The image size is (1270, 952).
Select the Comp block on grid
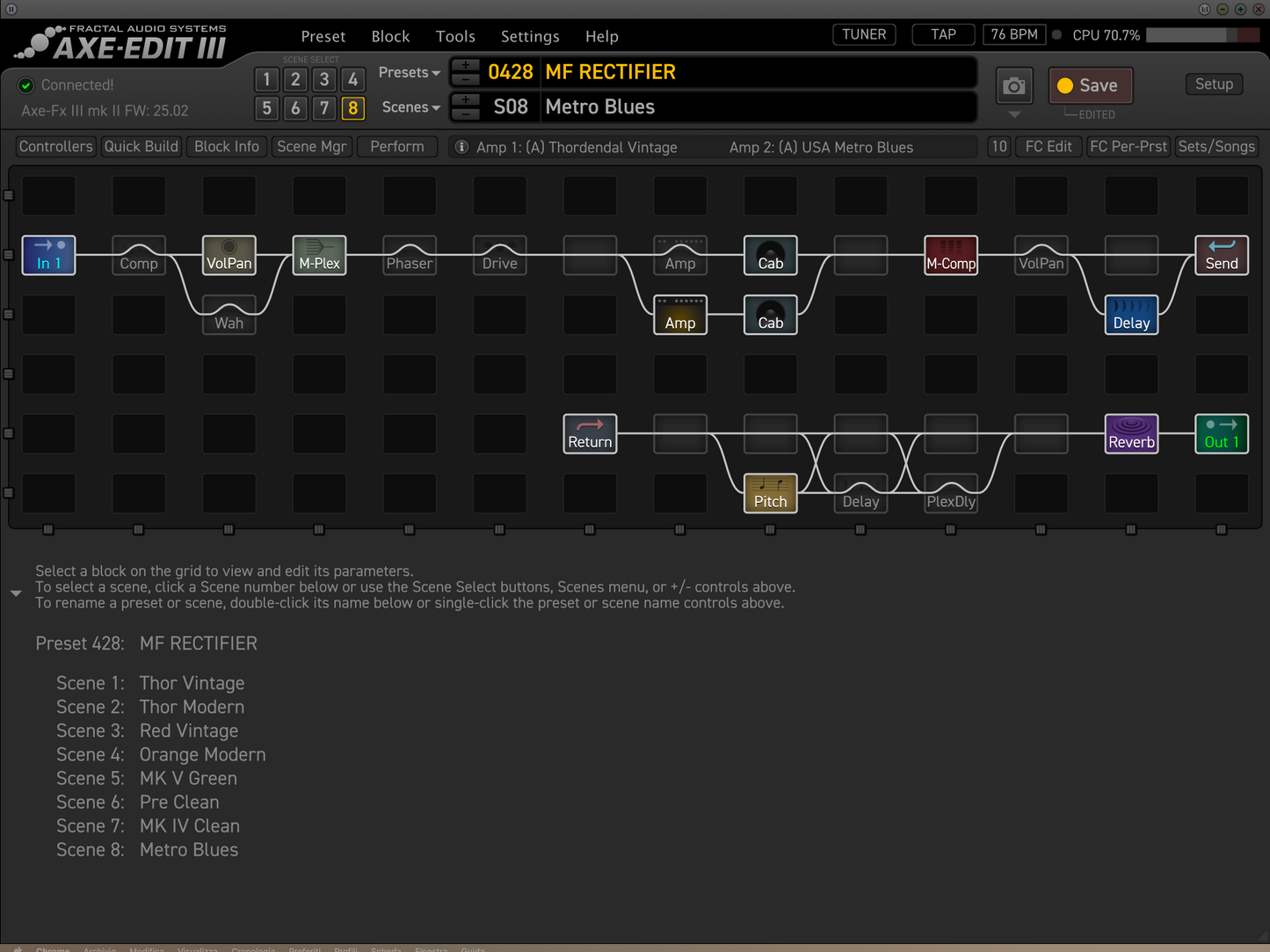pyautogui.click(x=139, y=255)
